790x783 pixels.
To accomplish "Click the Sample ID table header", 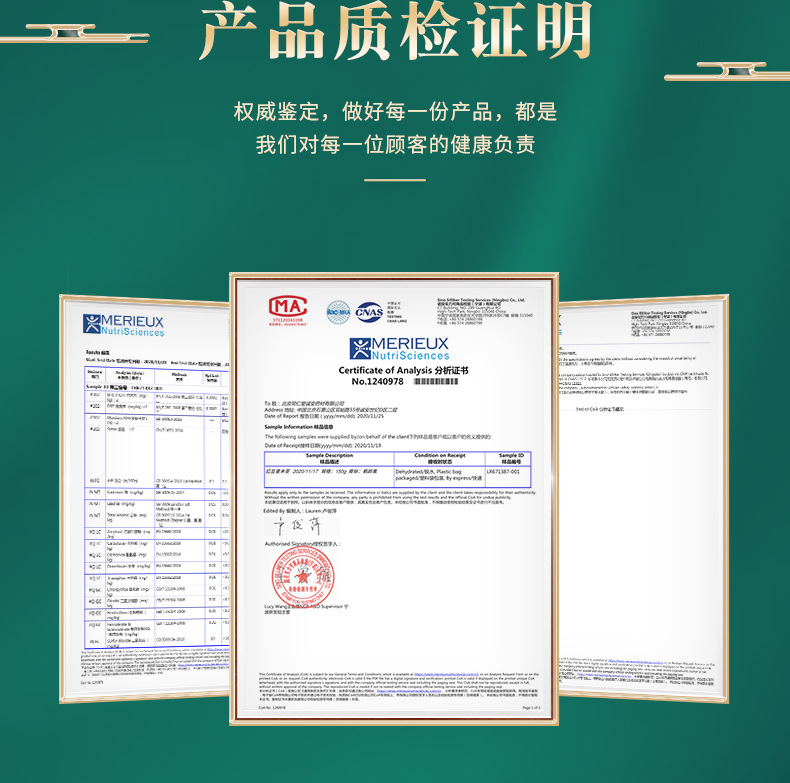I will click(x=510, y=459).
